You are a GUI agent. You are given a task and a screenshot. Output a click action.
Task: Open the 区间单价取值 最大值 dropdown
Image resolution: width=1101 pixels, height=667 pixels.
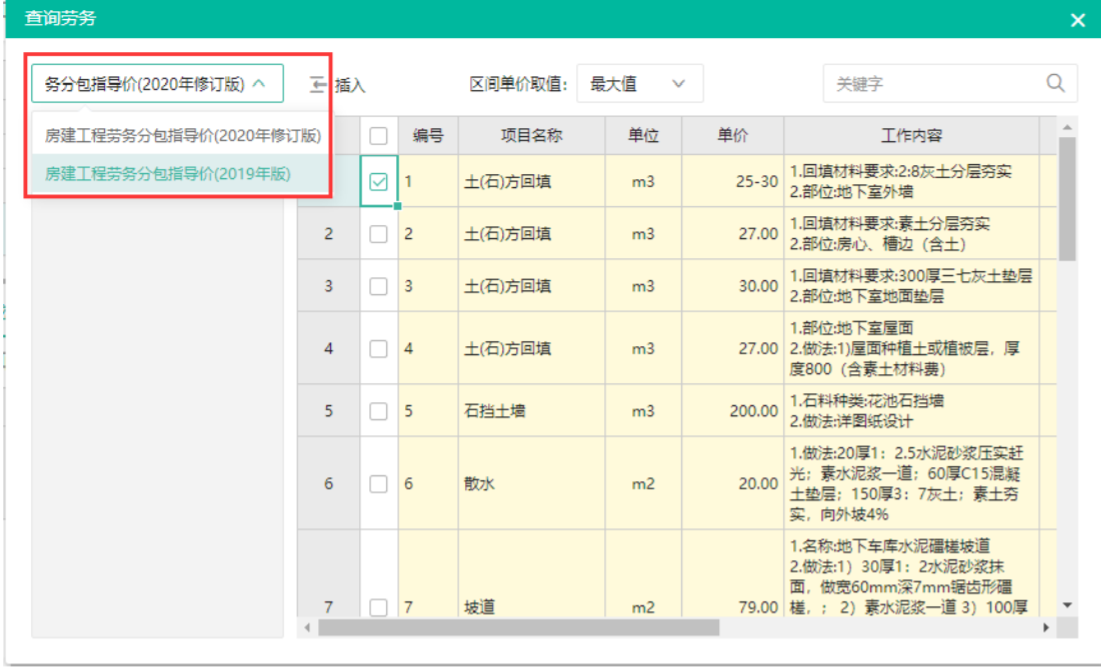pyautogui.click(x=640, y=84)
